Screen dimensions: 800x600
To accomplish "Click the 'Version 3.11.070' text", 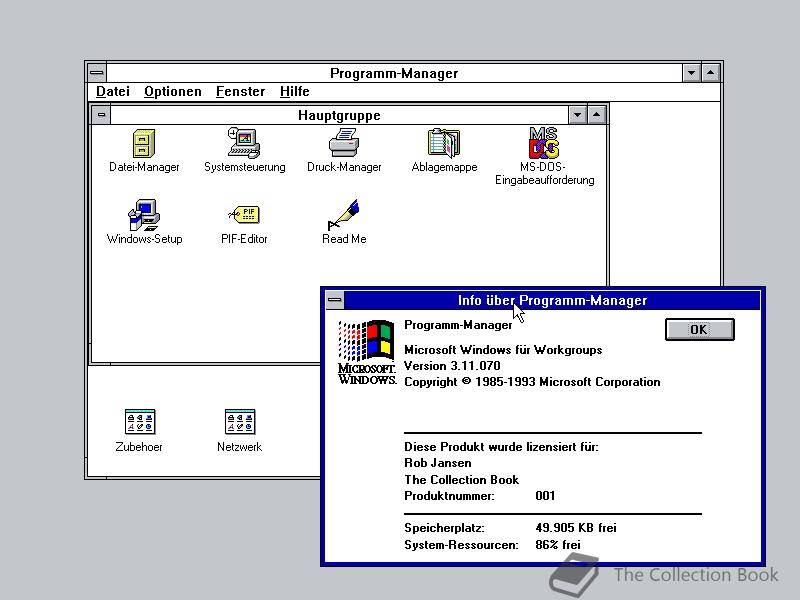I will tap(452, 366).
